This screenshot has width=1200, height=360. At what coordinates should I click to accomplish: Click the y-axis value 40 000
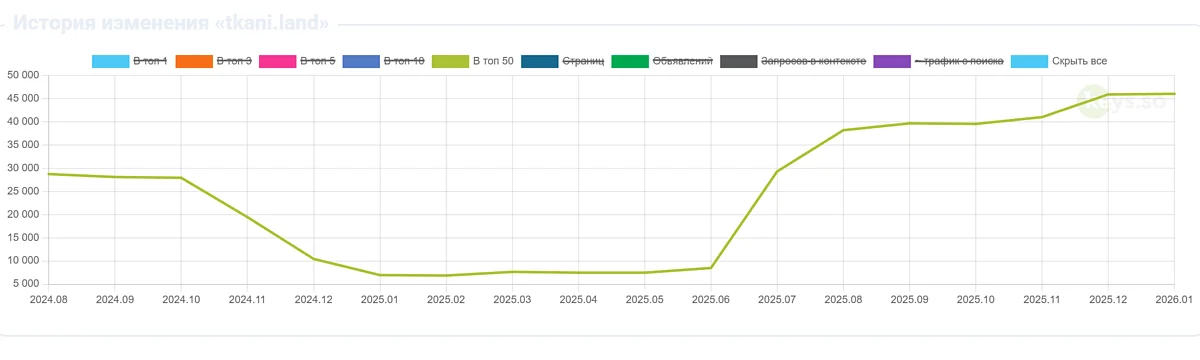[x=23, y=121]
